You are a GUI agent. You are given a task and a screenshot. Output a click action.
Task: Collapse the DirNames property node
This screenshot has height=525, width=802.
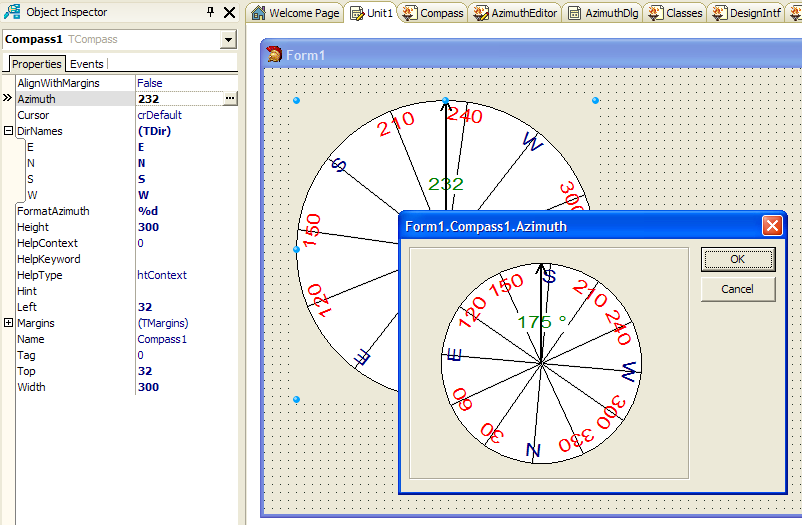[8, 131]
